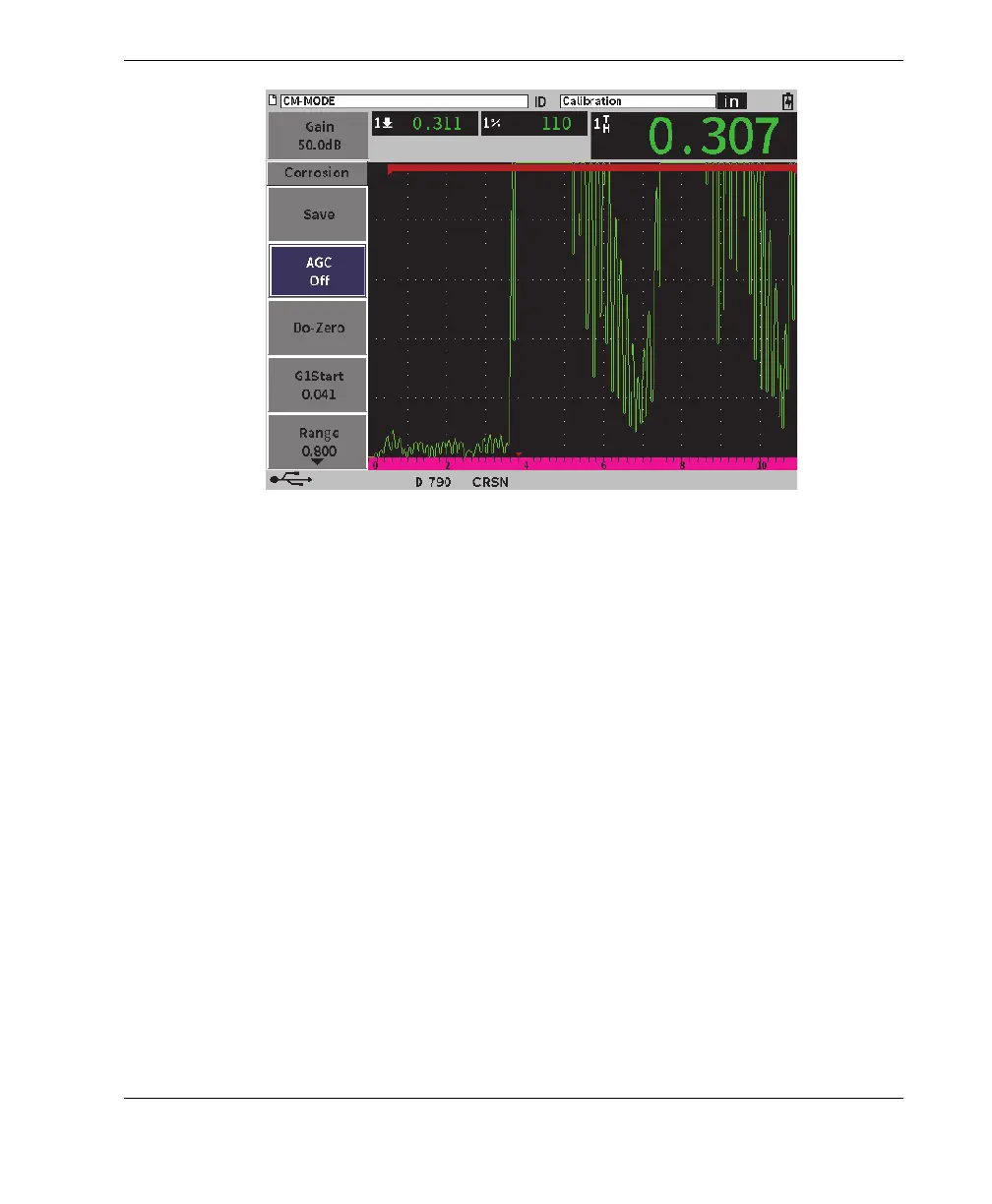Click the 'in' units indicator

[731, 101]
